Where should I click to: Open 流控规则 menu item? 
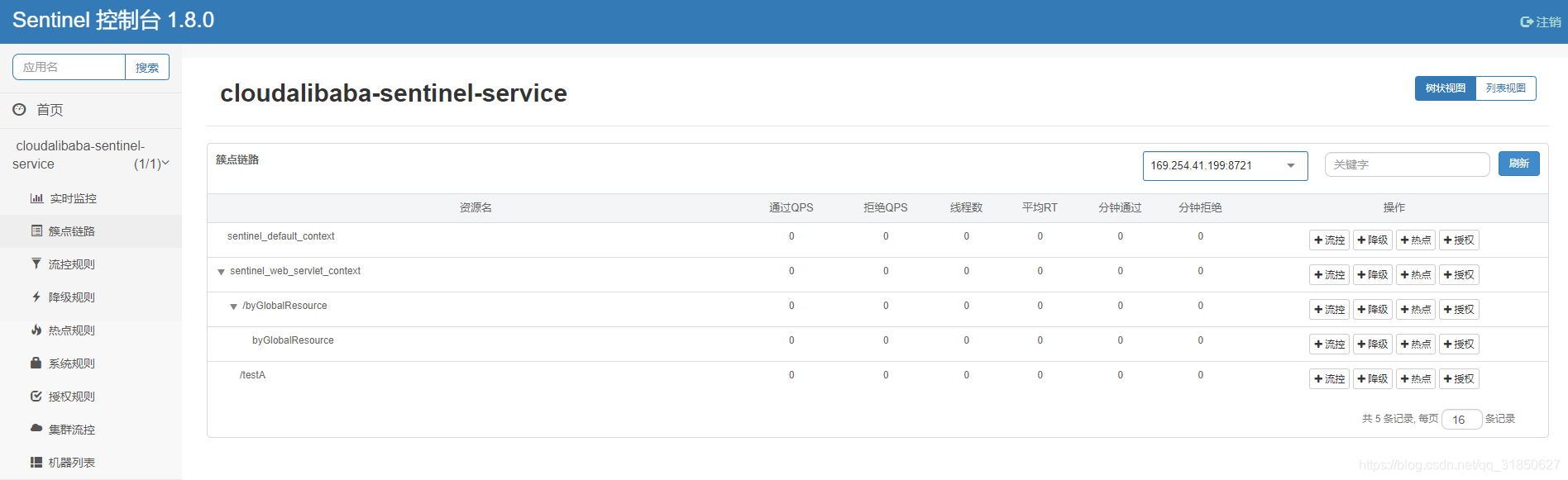[x=91, y=264]
